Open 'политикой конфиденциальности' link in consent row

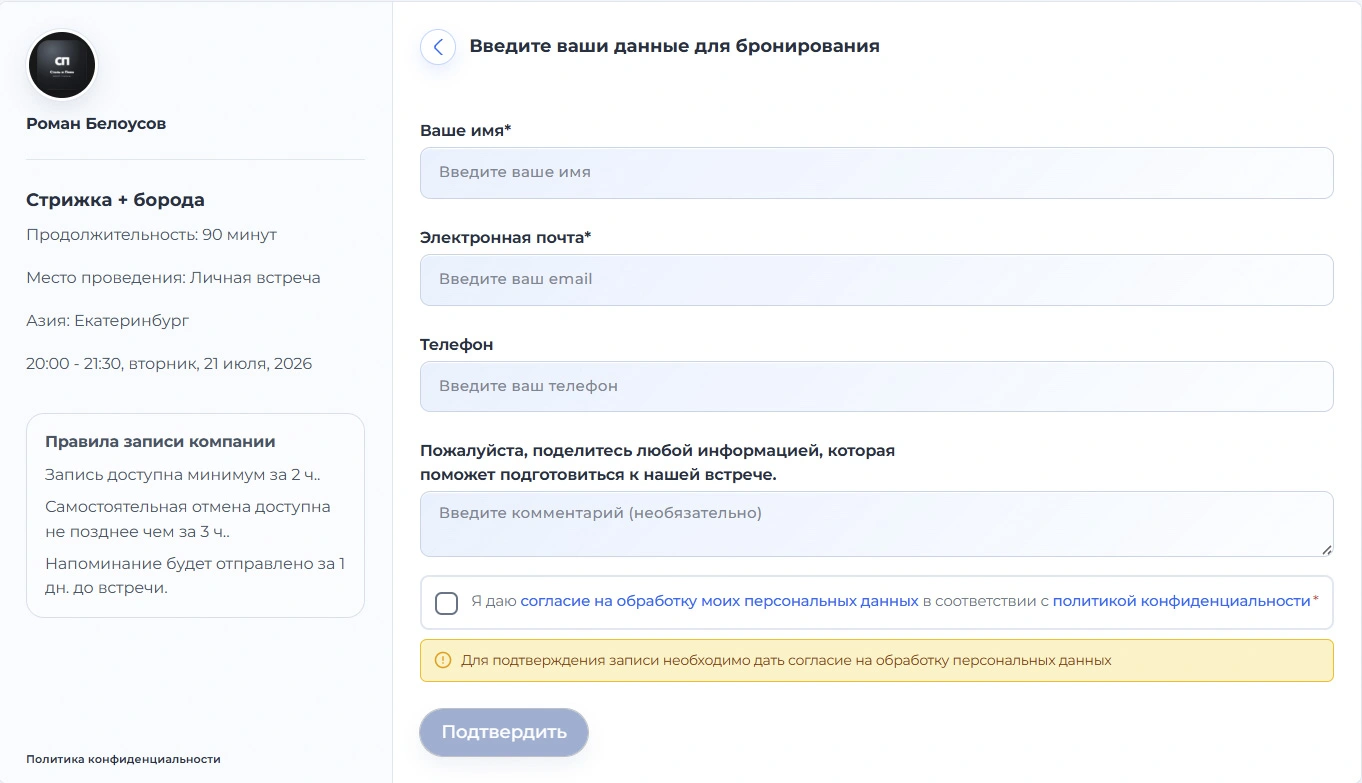(x=1181, y=601)
